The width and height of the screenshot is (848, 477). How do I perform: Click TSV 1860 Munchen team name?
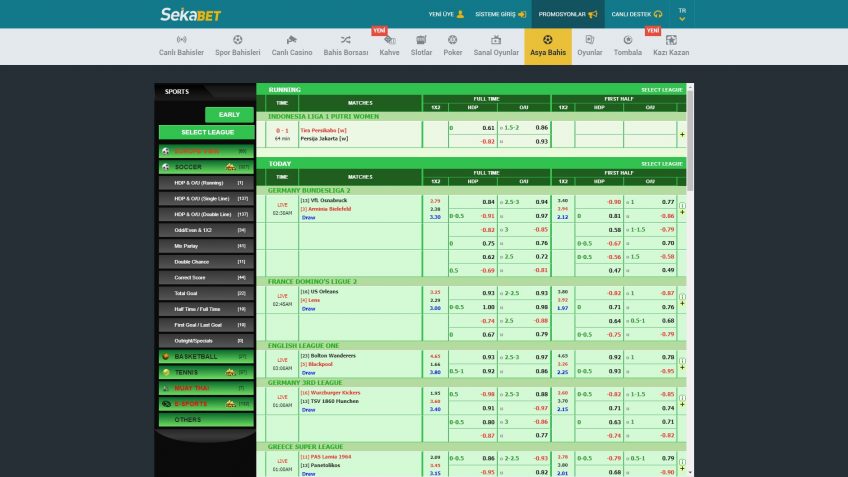tap(335, 401)
